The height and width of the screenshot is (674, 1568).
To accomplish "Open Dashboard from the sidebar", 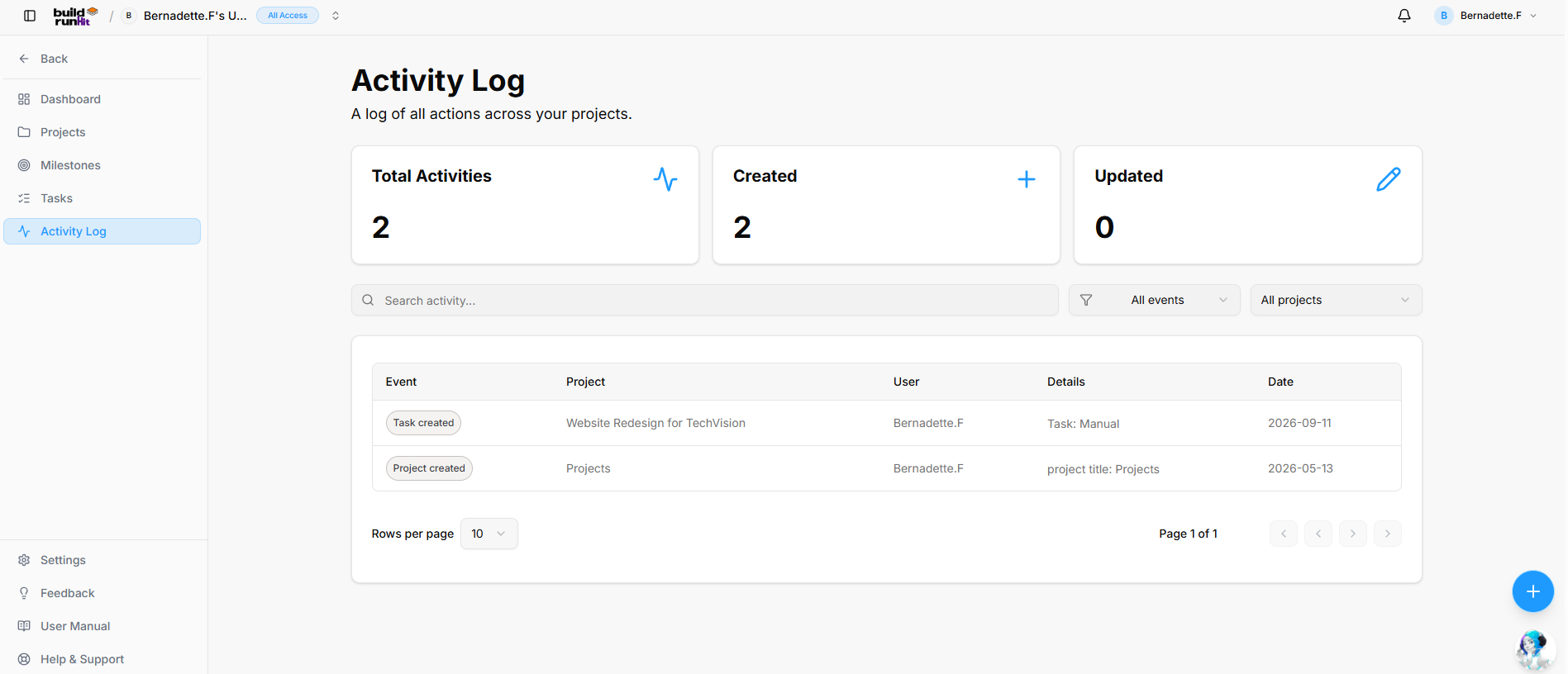I will pyautogui.click(x=102, y=99).
